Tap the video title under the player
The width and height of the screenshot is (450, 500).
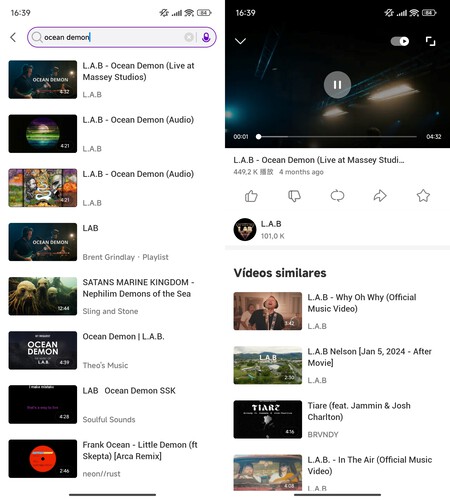tap(319, 160)
